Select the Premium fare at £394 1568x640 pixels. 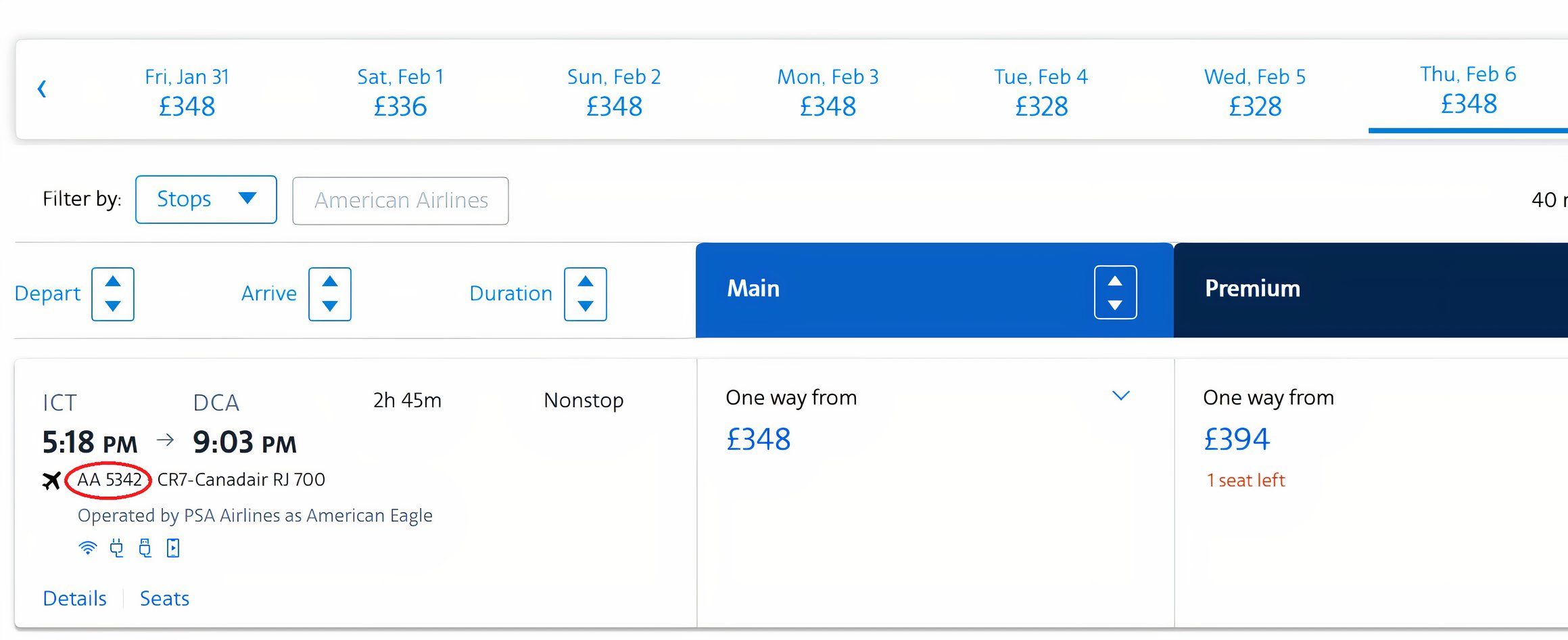click(x=1236, y=439)
